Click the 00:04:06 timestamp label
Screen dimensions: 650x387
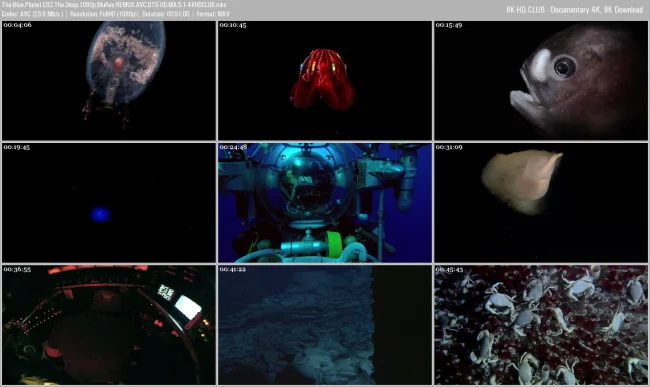coord(17,25)
